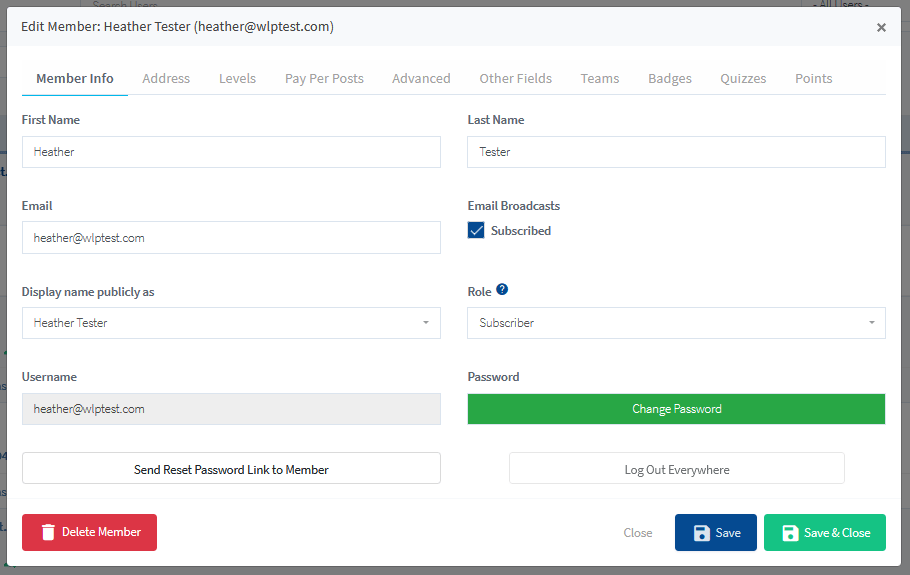Go to the Pay Per Posts tab

tap(324, 78)
